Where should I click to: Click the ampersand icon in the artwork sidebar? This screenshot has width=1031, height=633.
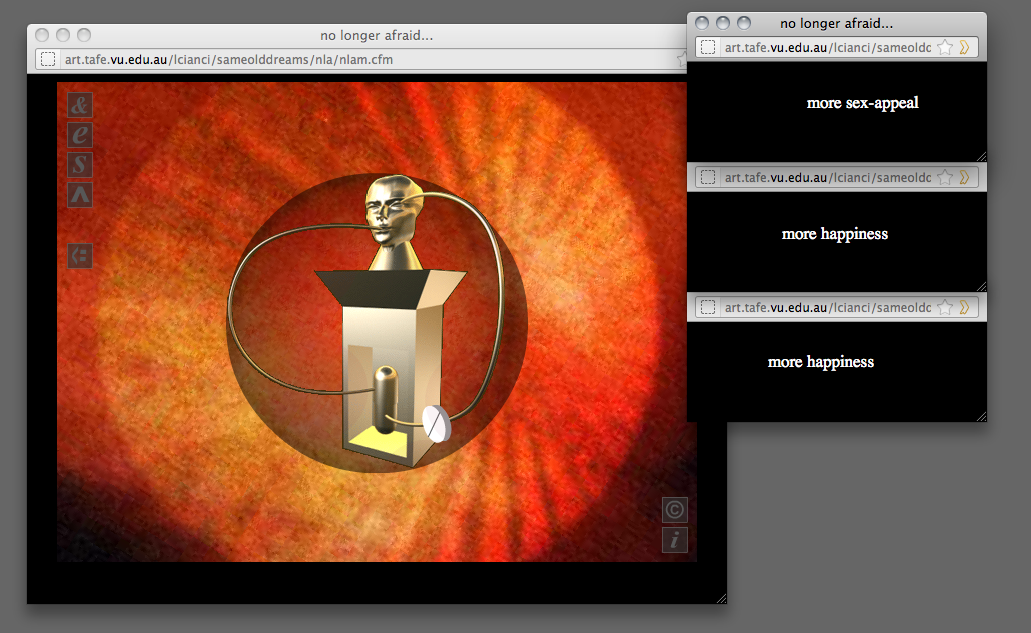pyautogui.click(x=80, y=105)
